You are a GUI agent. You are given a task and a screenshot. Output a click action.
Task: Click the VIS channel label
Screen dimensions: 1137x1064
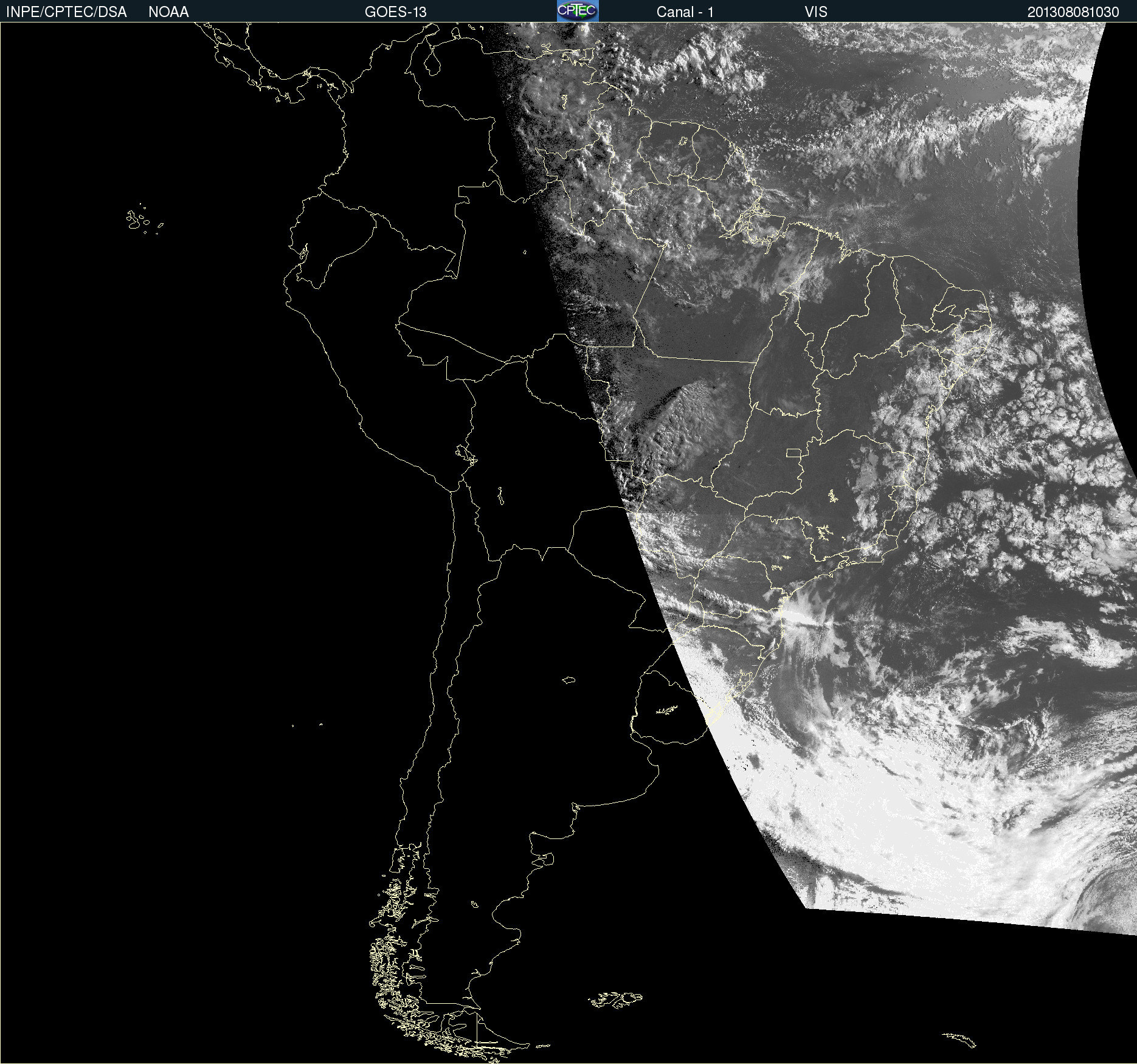click(x=816, y=12)
